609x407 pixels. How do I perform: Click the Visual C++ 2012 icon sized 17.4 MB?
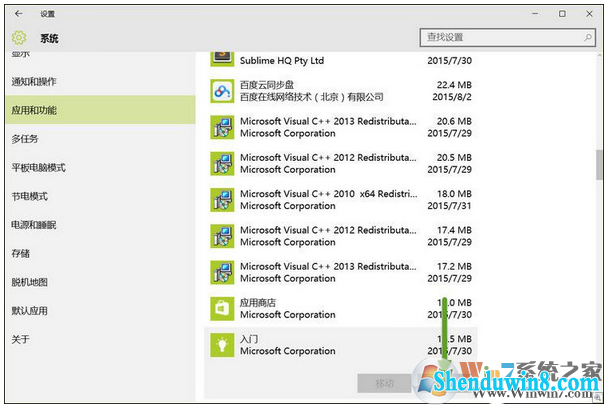click(x=222, y=236)
